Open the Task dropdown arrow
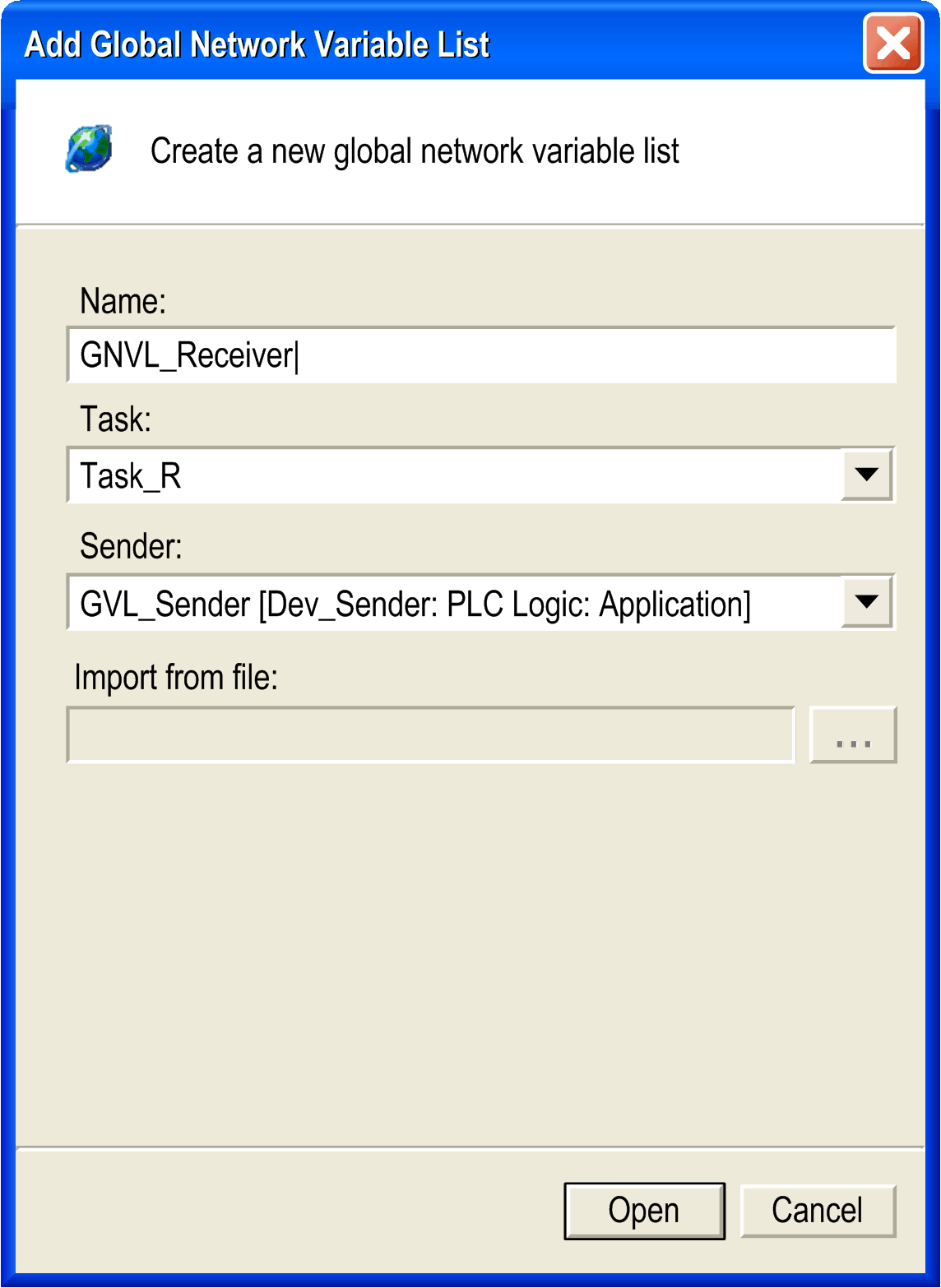The image size is (941, 1288). (x=868, y=474)
